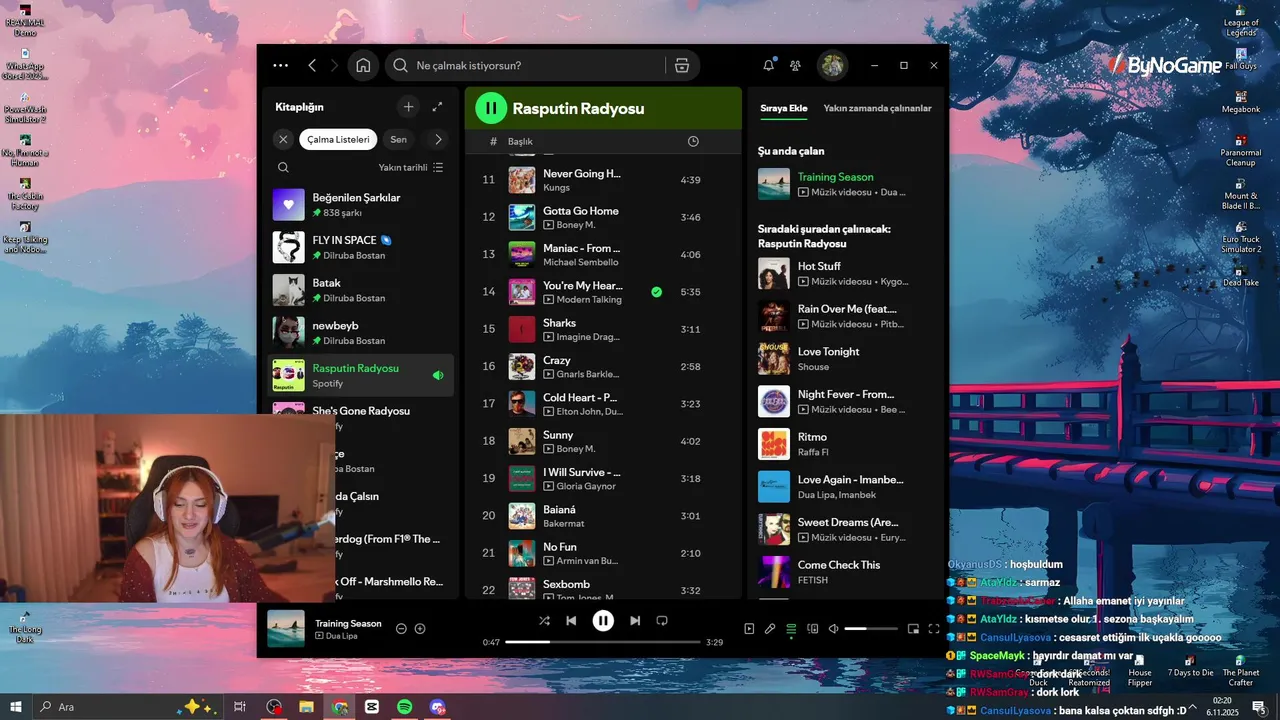
Task: Play track 'Sunny' by Boney M.
Action: (x=603, y=441)
